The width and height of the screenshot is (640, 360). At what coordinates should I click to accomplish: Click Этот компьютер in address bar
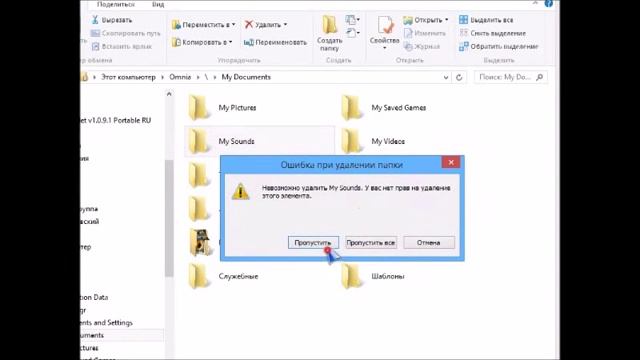(128, 77)
